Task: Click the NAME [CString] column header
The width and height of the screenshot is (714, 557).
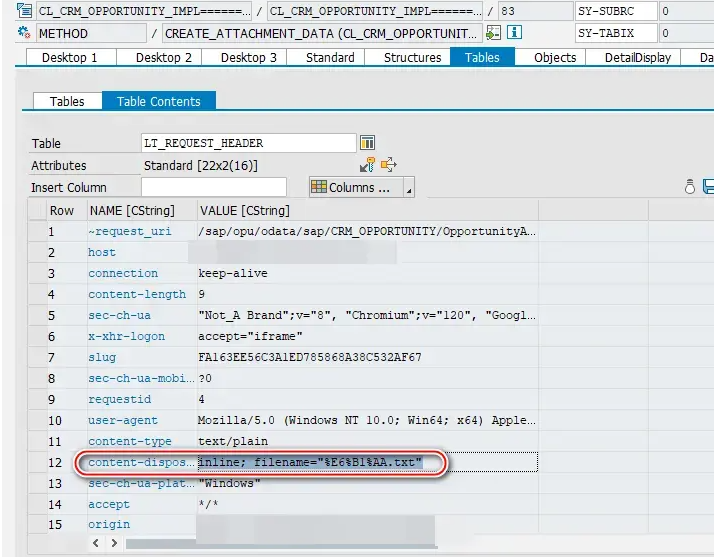Action: coord(131,210)
